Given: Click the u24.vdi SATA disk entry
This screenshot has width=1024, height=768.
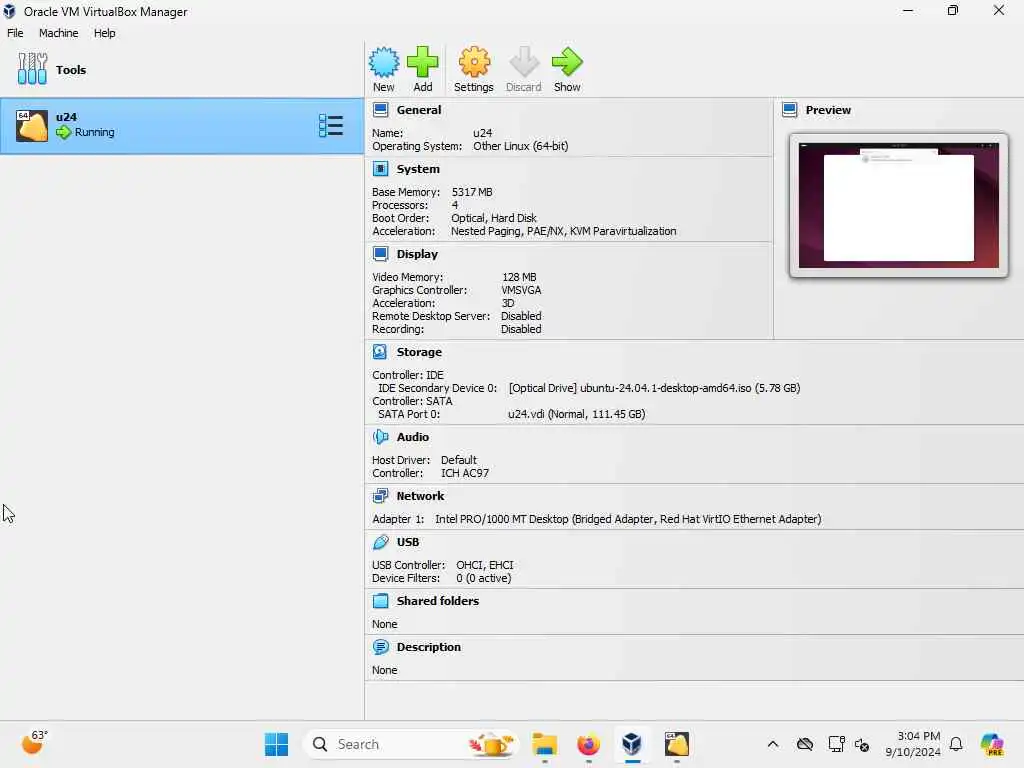Looking at the screenshot, I should tap(577, 414).
